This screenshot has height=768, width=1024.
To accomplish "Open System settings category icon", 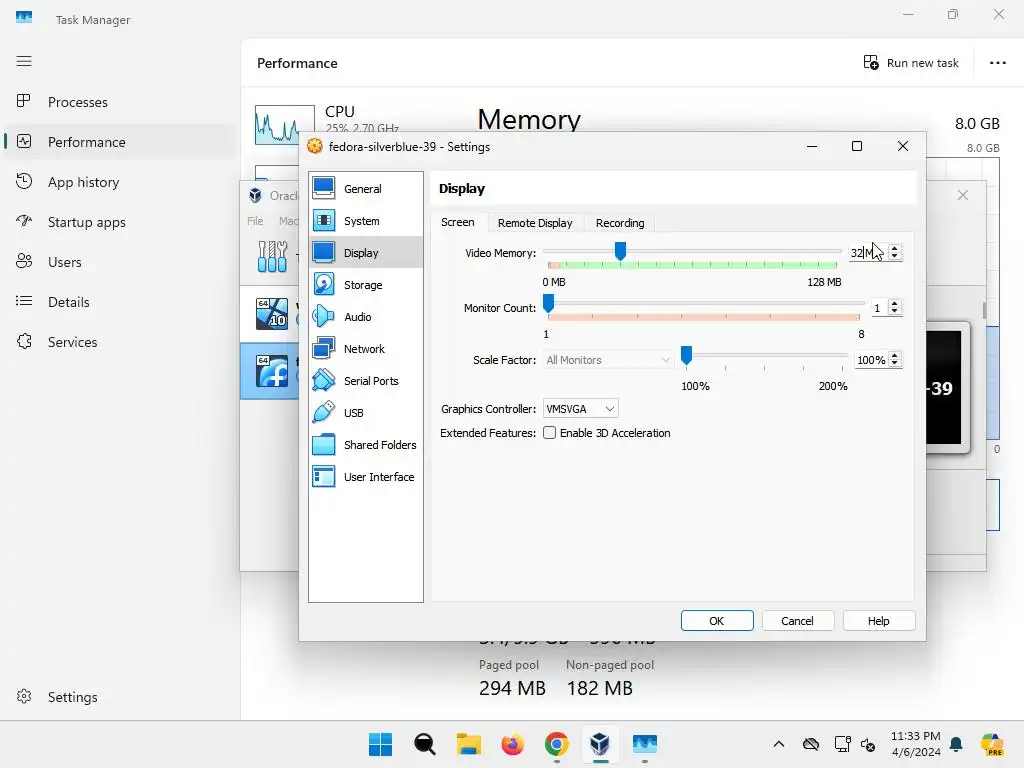I will coord(323,220).
